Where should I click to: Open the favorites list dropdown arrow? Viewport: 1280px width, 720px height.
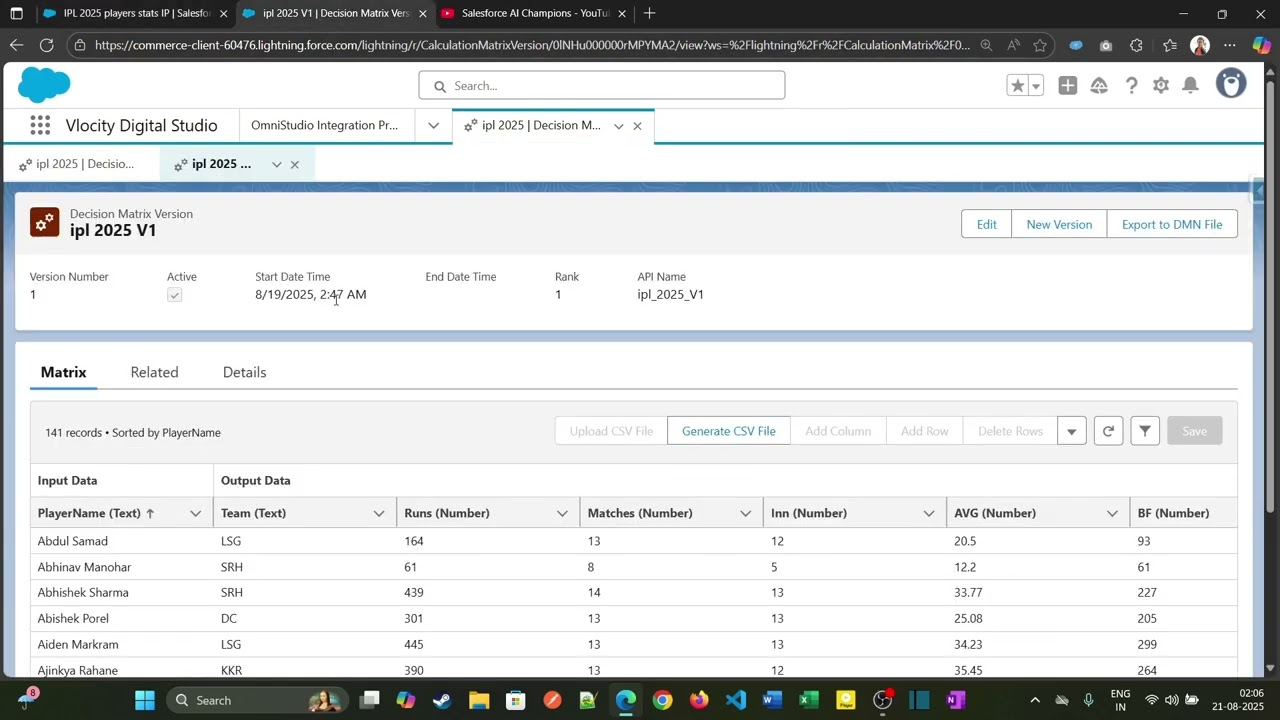coord(1036,86)
